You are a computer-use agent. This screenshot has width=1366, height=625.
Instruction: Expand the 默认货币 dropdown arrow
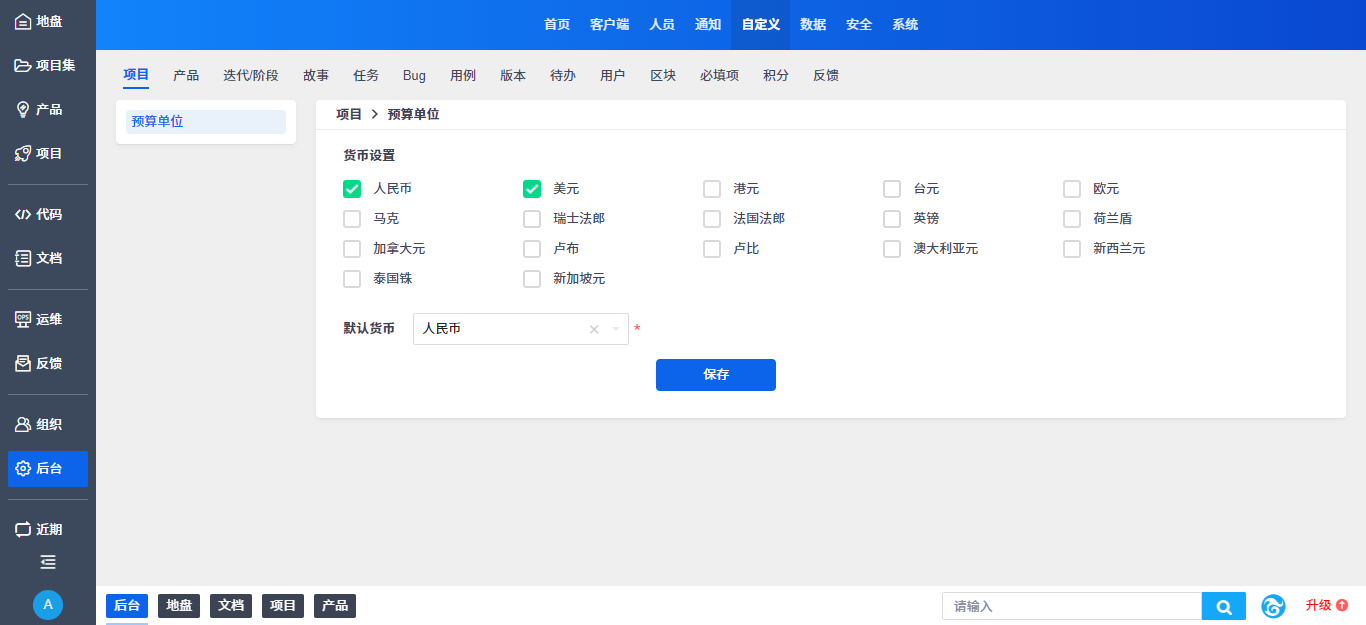[616, 329]
